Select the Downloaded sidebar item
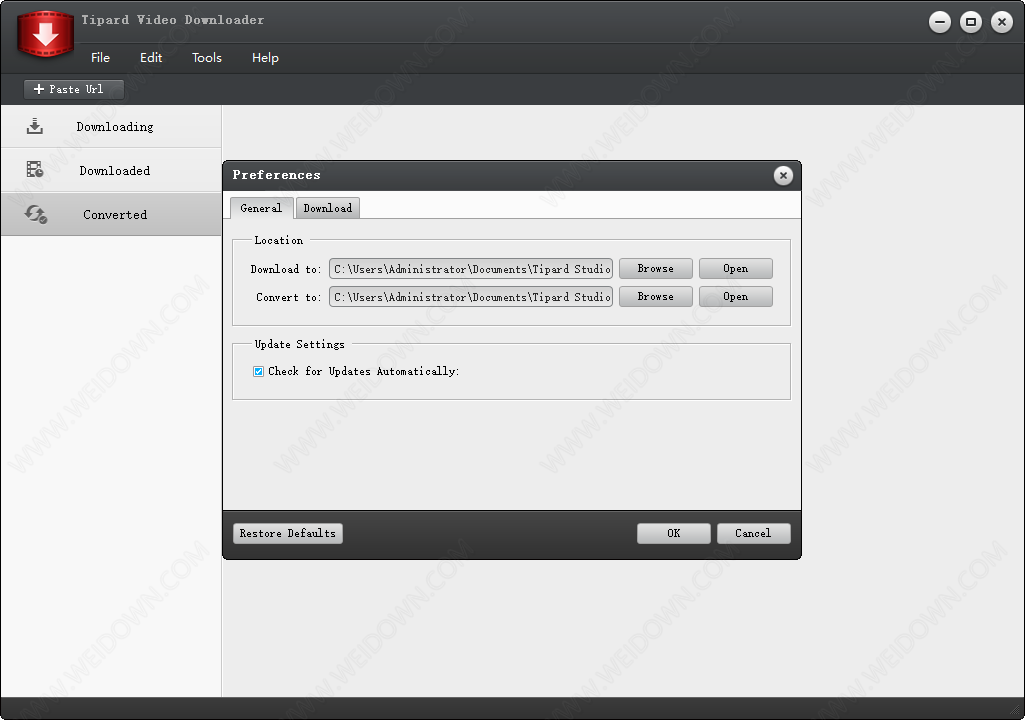 coord(111,170)
